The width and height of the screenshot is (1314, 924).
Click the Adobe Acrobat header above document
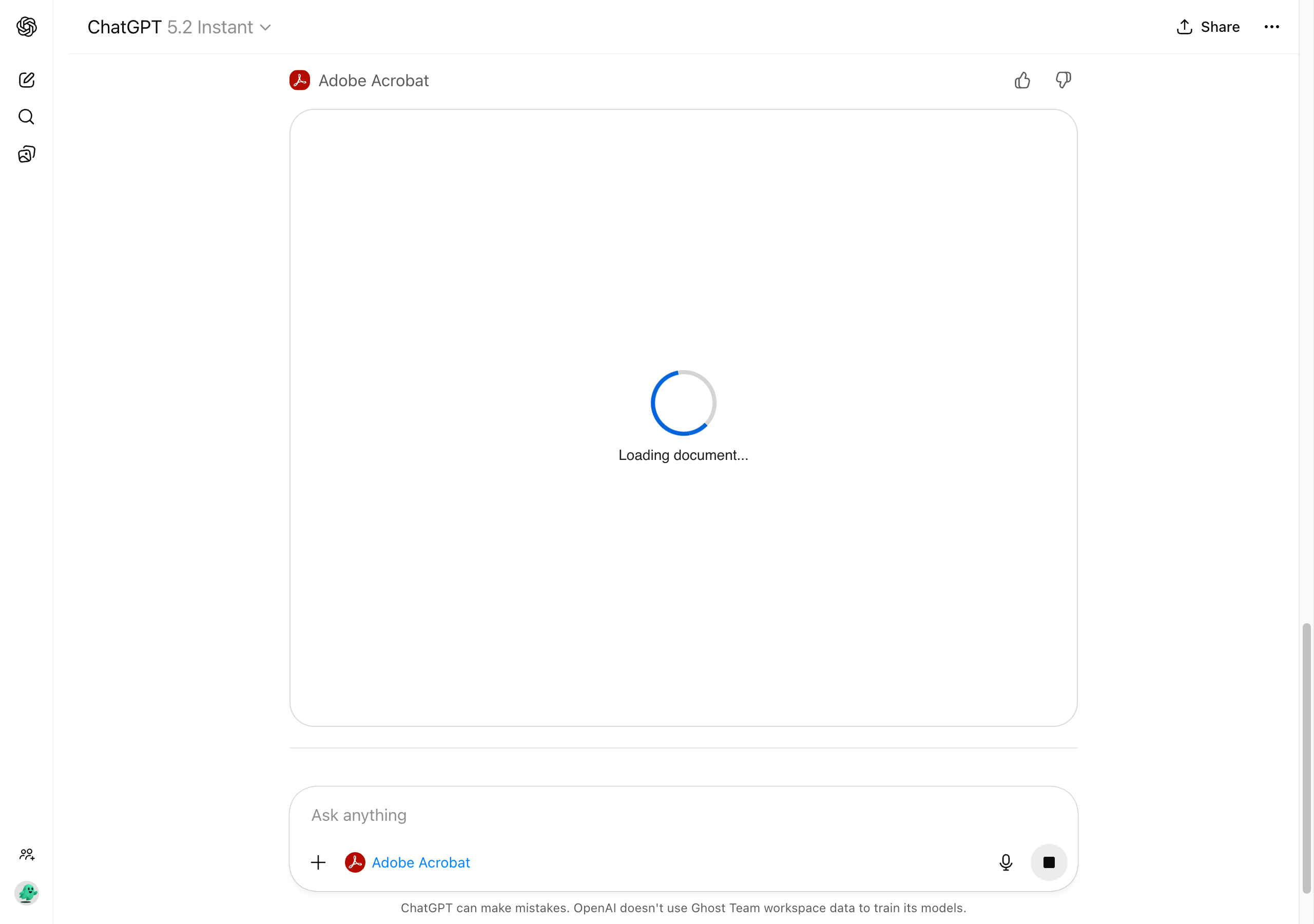359,80
